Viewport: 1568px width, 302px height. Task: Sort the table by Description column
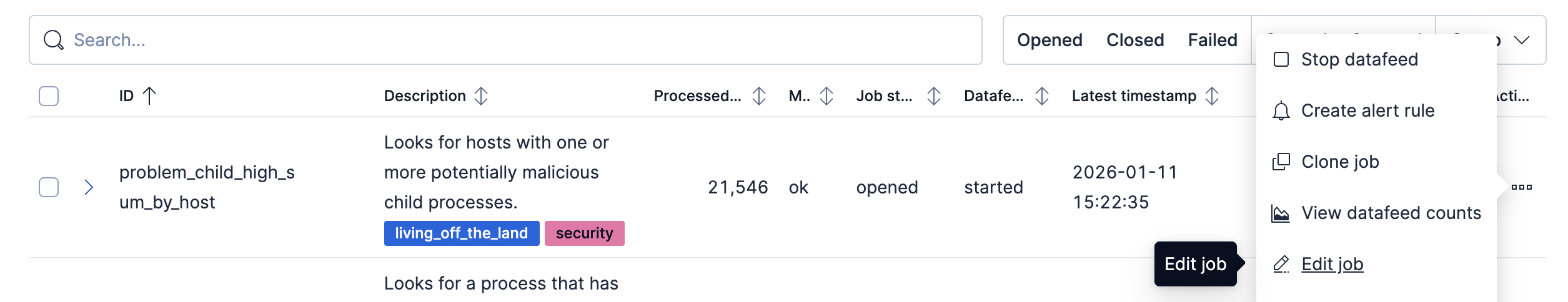(480, 96)
